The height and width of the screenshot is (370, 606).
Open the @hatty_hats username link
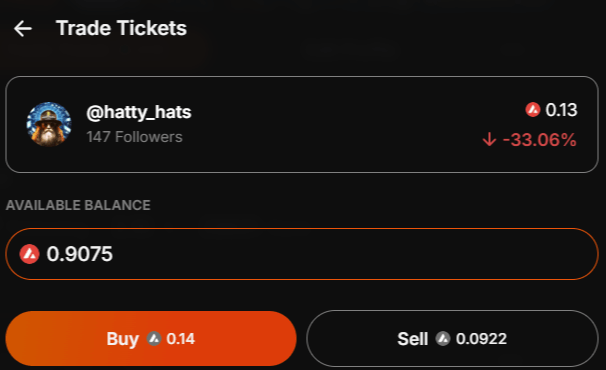[139, 113]
